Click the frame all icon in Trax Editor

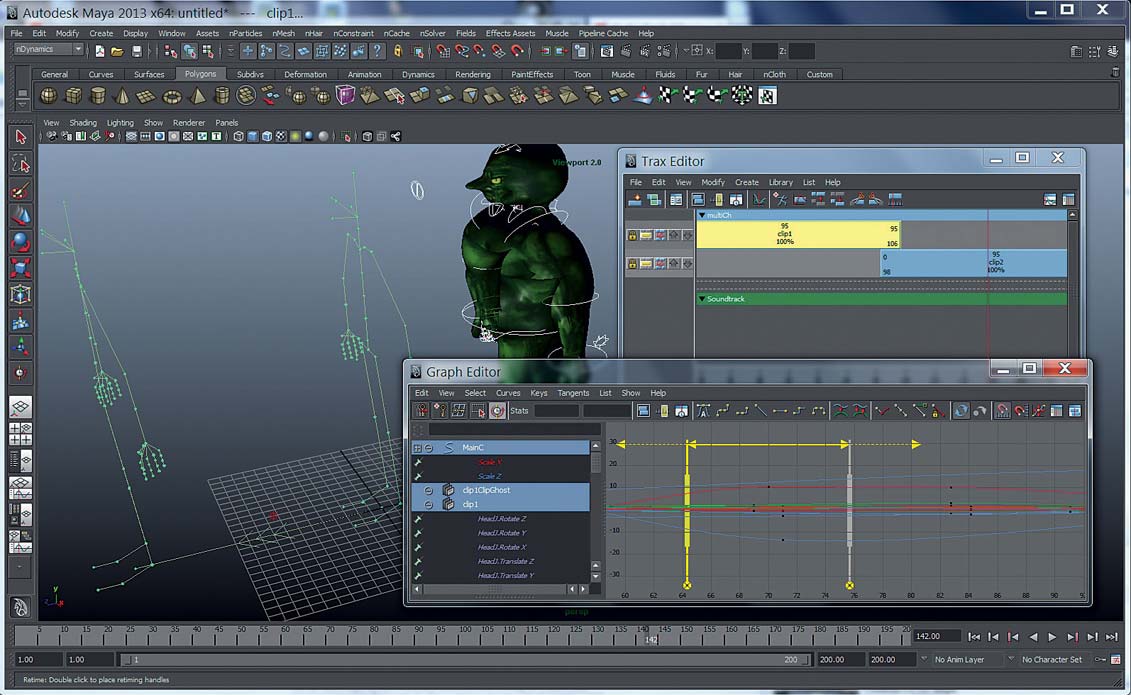(698, 200)
